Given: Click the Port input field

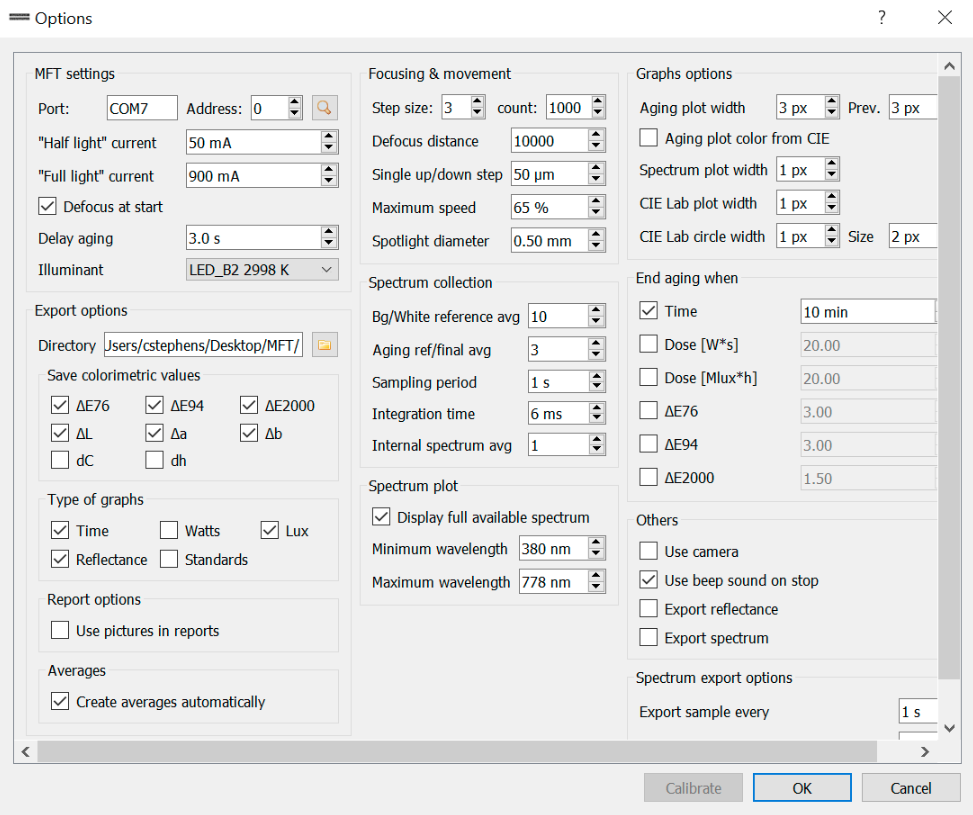Looking at the screenshot, I should (x=142, y=108).
